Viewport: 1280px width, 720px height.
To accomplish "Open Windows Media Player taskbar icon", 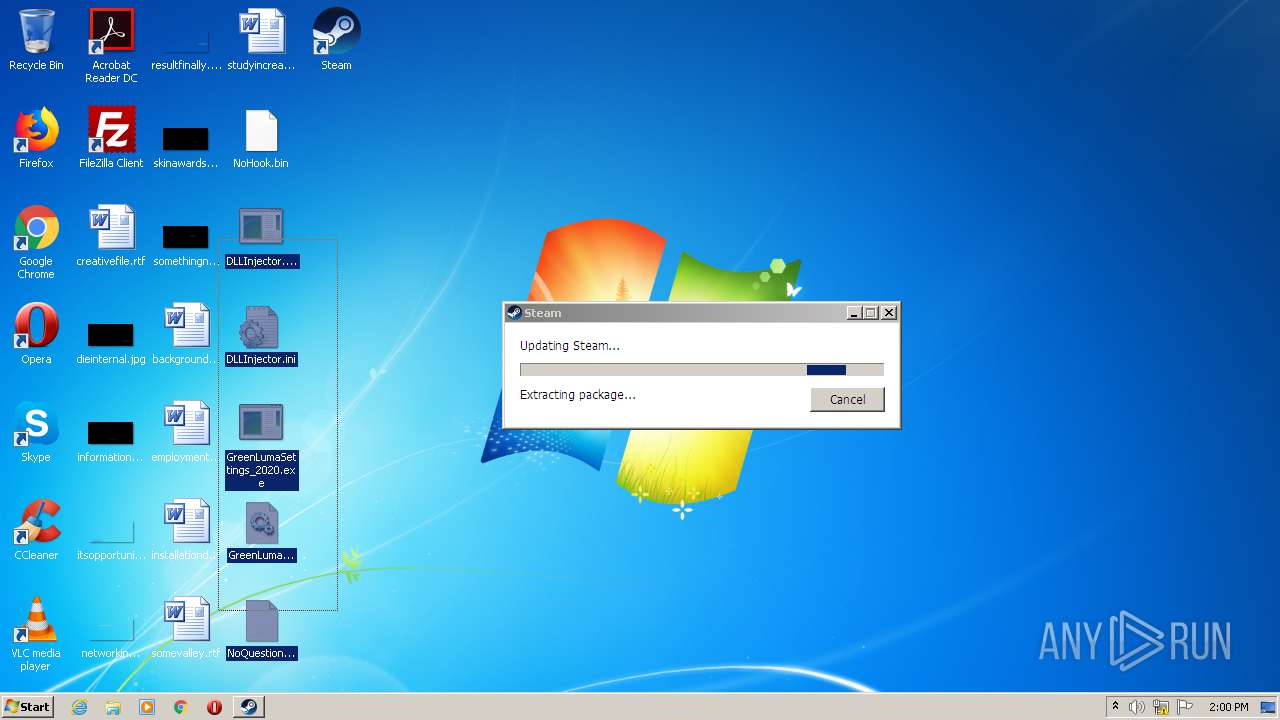I will point(147,707).
